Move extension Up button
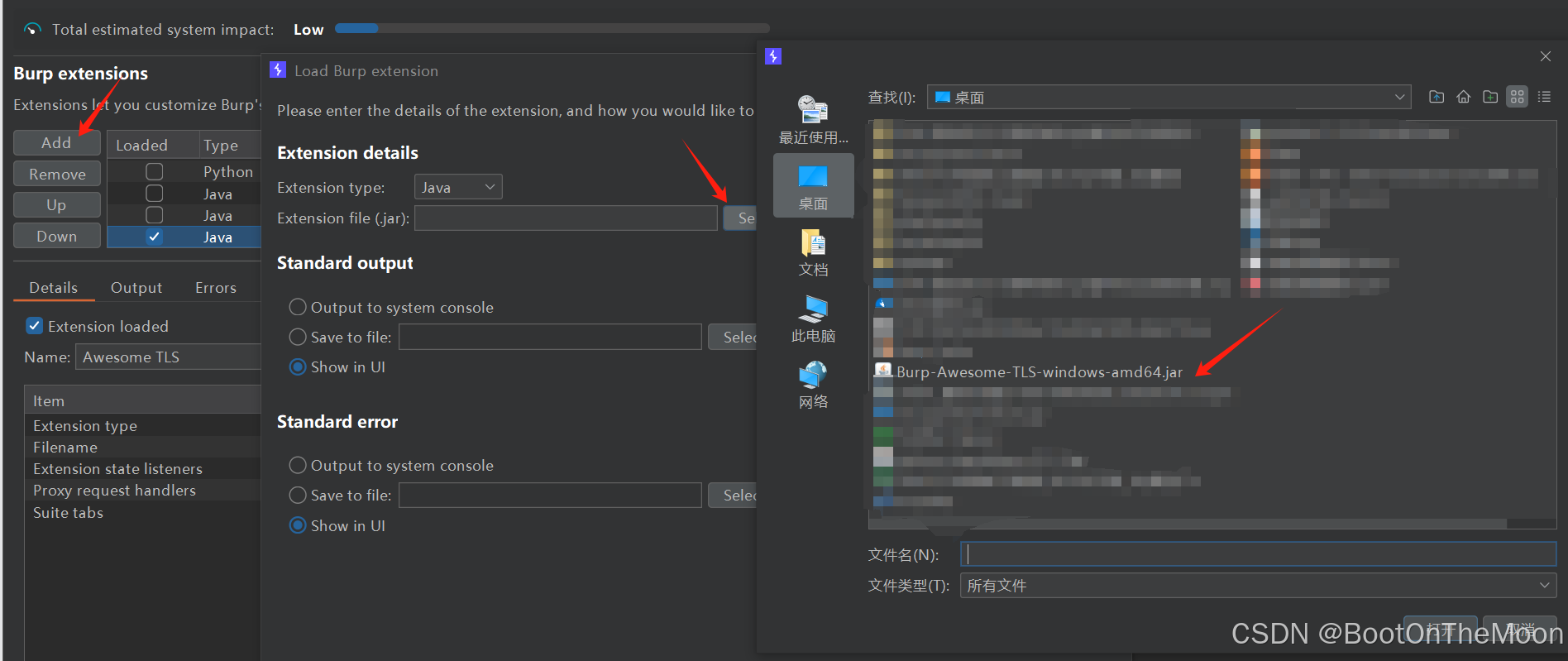This screenshot has height=661, width=1568. click(x=56, y=204)
